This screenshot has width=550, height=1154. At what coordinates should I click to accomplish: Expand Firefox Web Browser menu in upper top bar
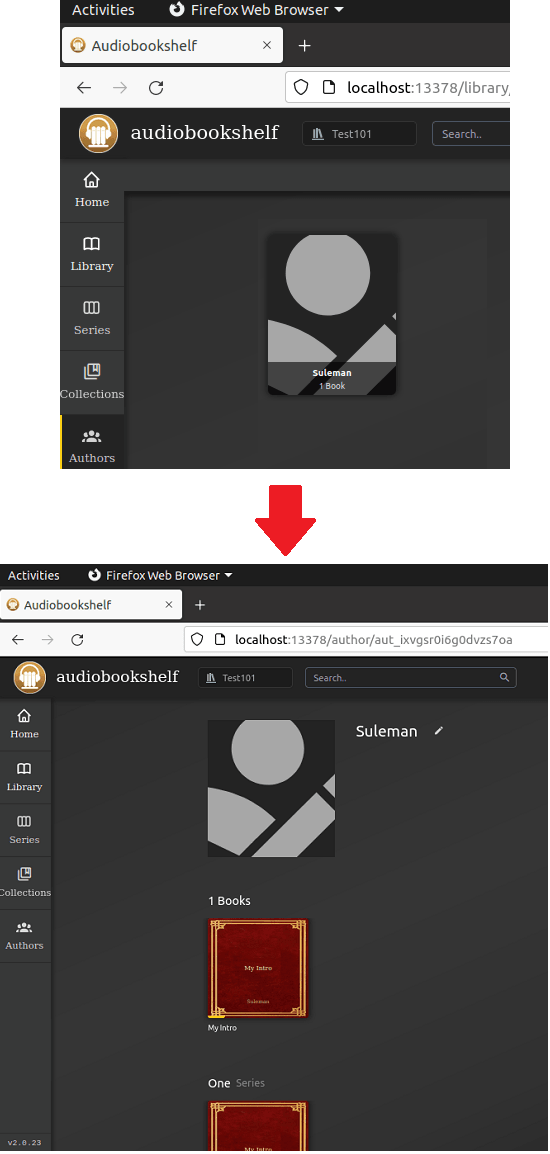click(x=256, y=10)
